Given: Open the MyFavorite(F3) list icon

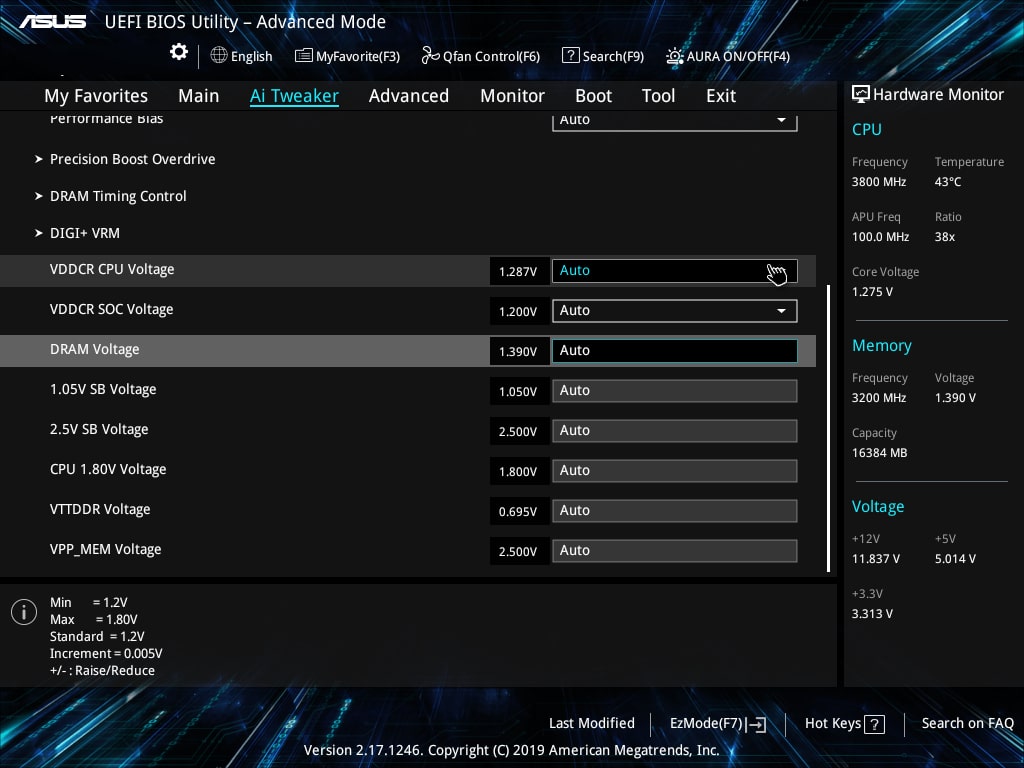Looking at the screenshot, I should (x=303, y=56).
